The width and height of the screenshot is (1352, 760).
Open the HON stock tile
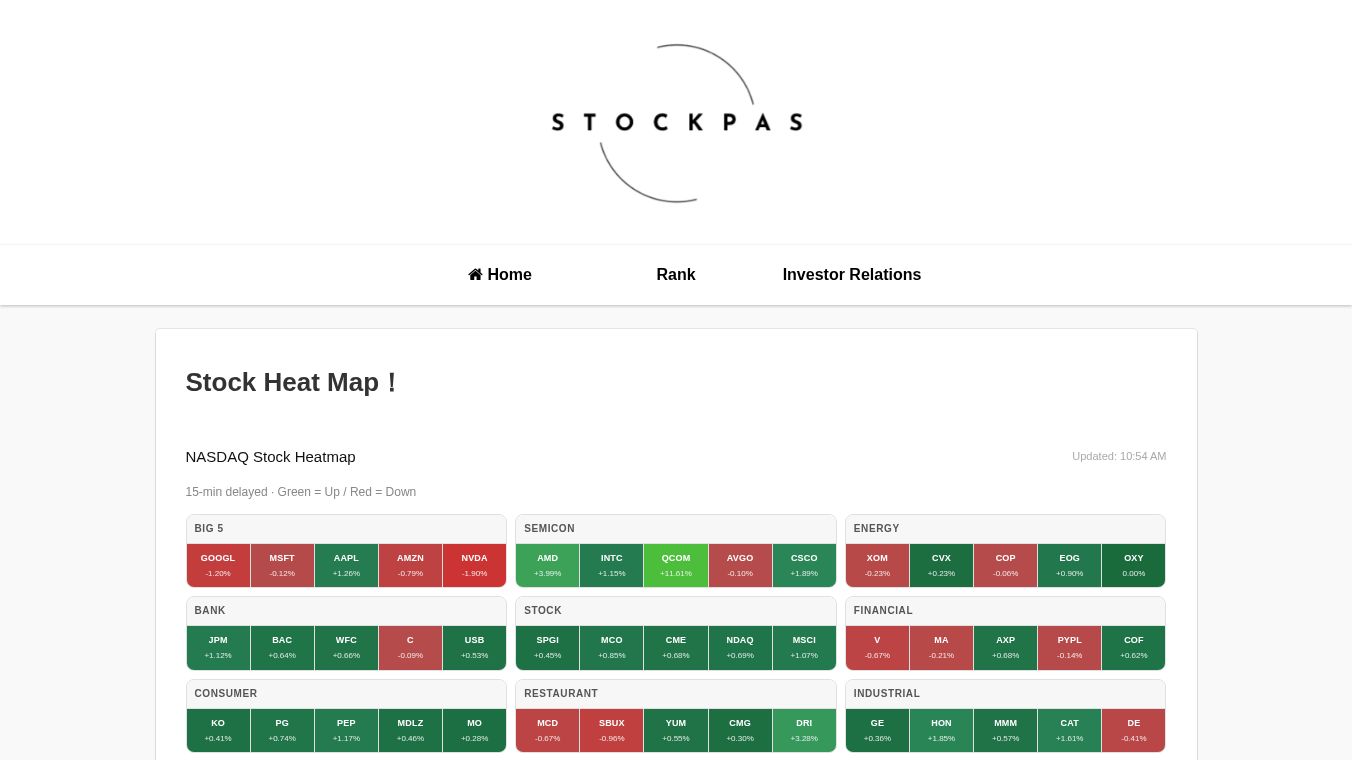[941, 730]
